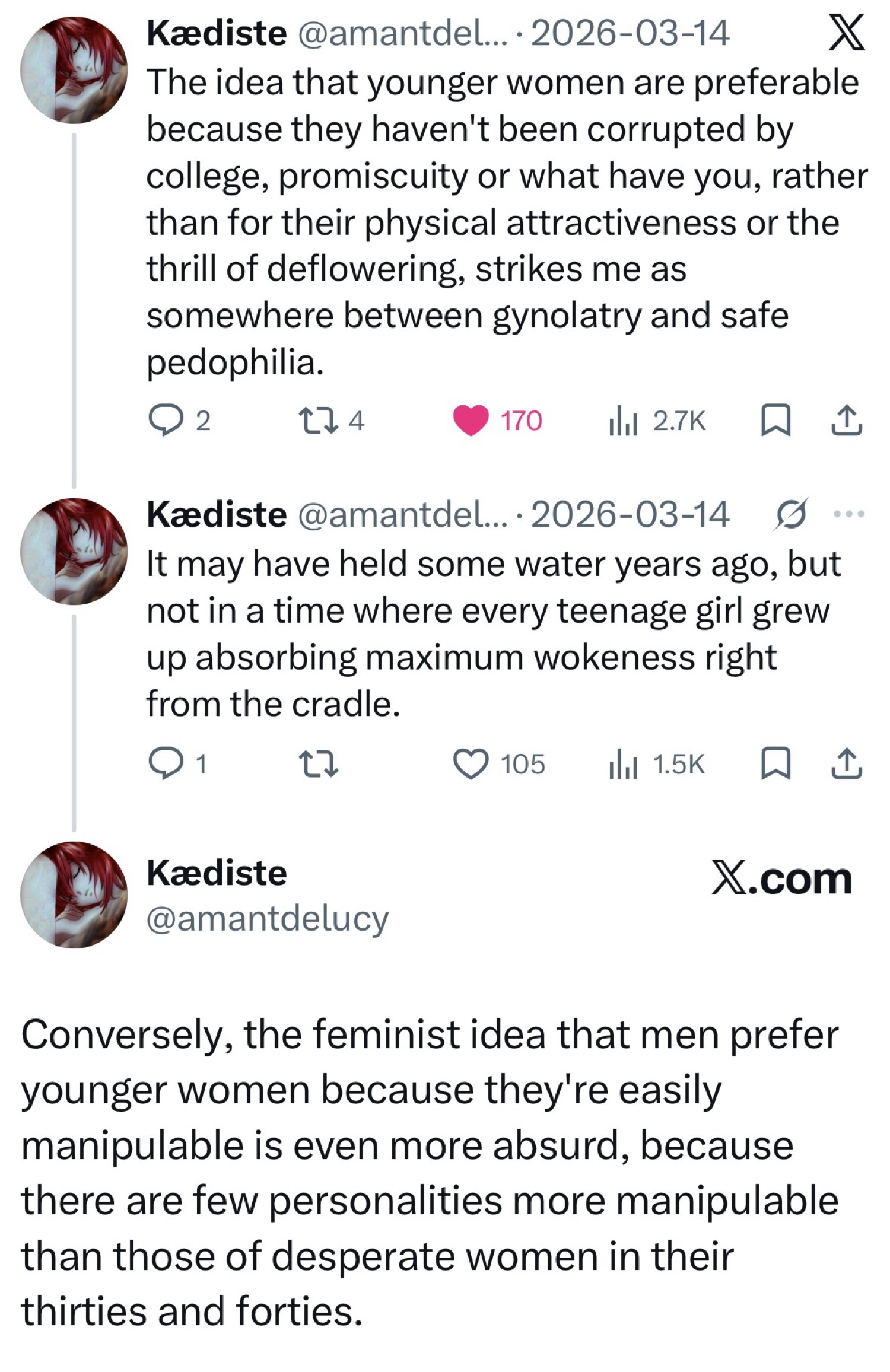Reply to the second tweet
890x1372 pixels.
point(167,764)
